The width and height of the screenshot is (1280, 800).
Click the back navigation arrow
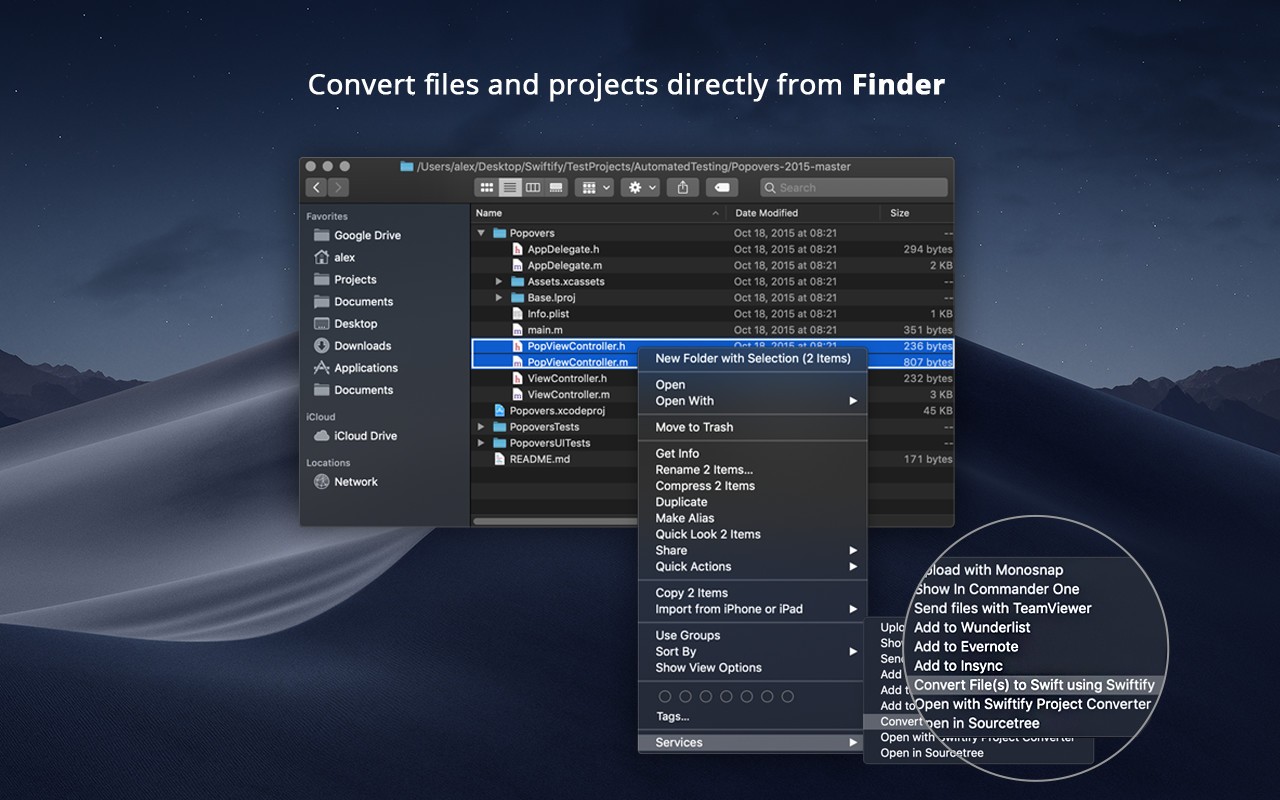(317, 187)
